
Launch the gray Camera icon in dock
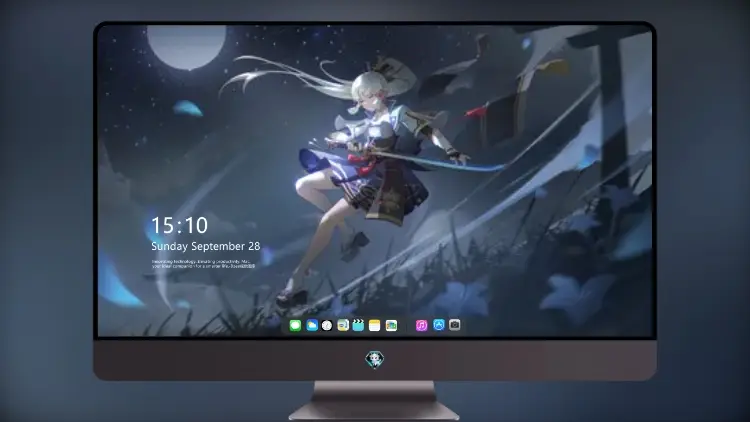pos(455,325)
